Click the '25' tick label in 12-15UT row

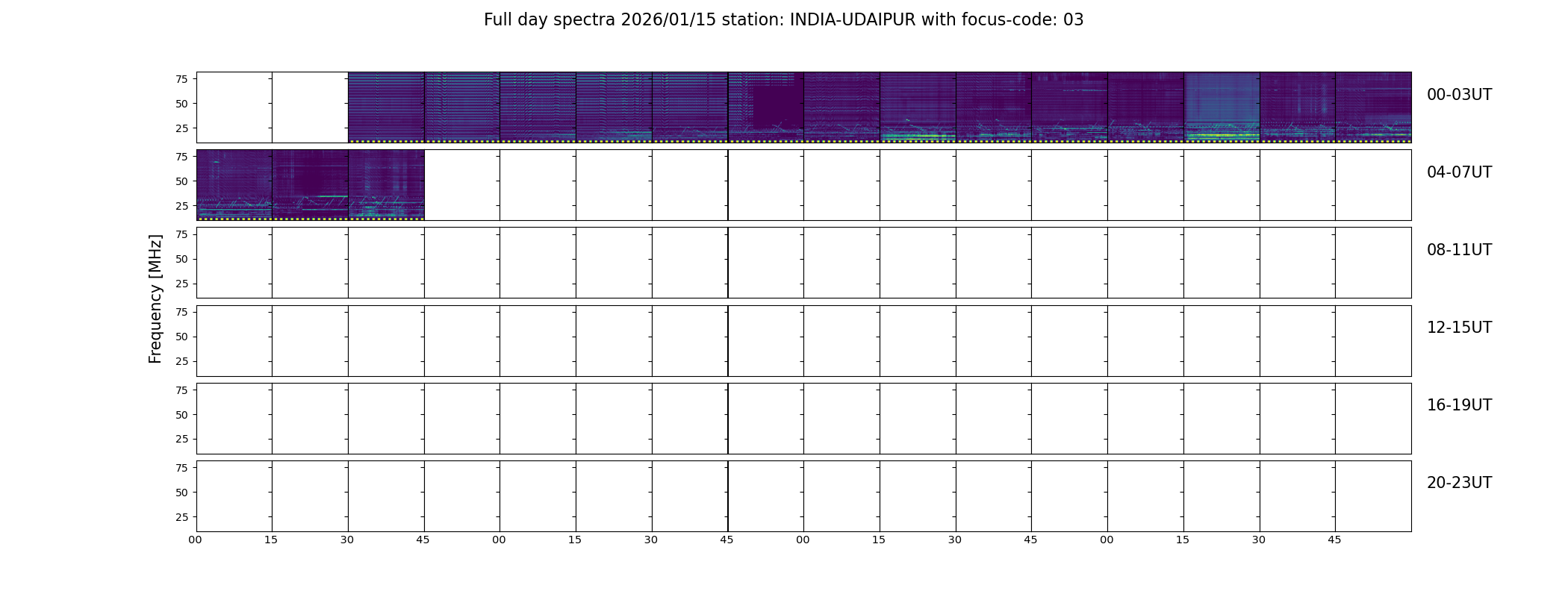181,361
